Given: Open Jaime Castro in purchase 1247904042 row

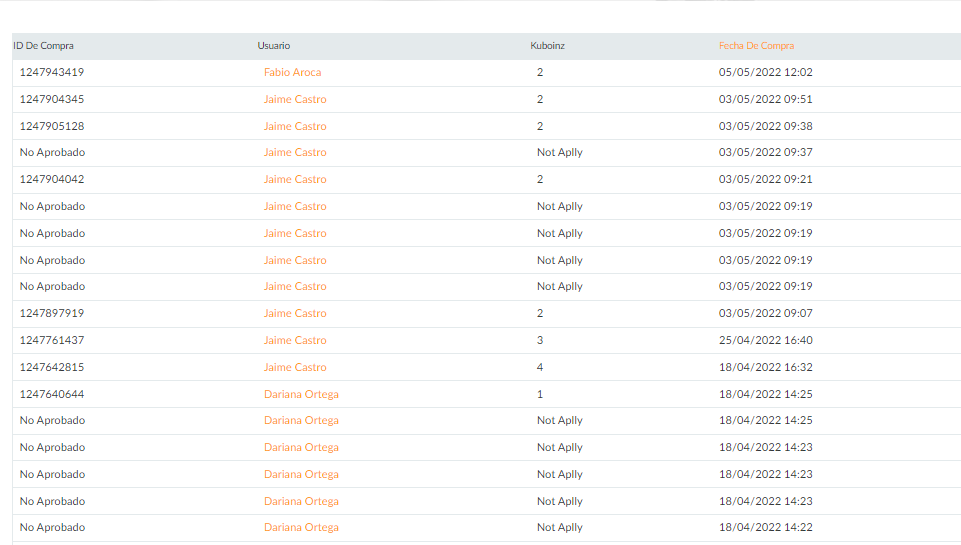Looking at the screenshot, I should (x=295, y=180).
